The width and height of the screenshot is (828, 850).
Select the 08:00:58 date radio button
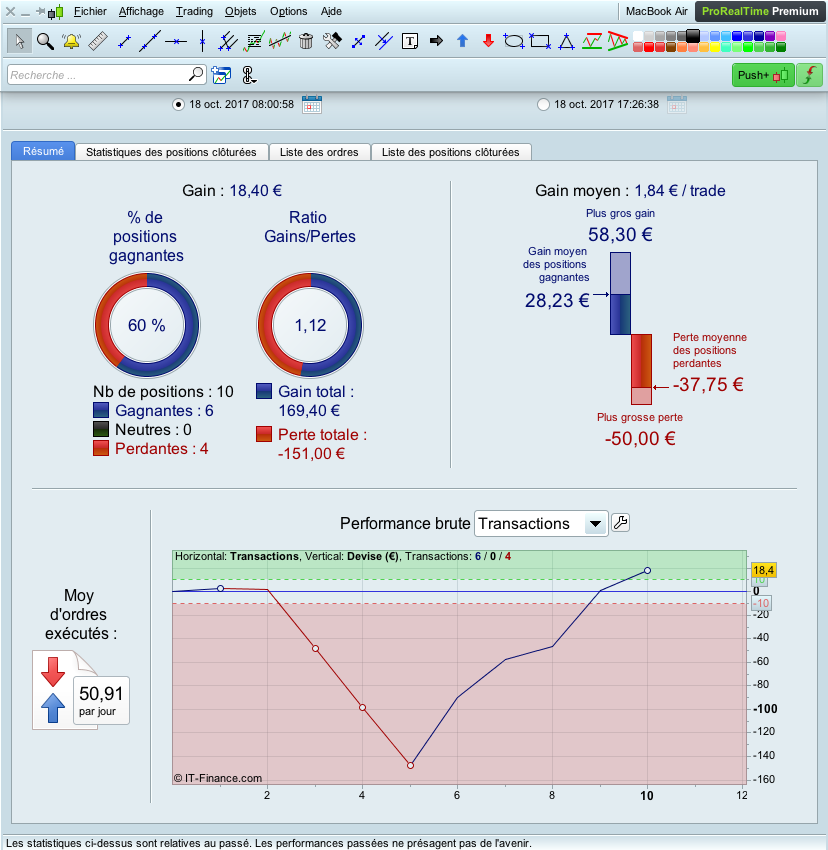(178, 105)
